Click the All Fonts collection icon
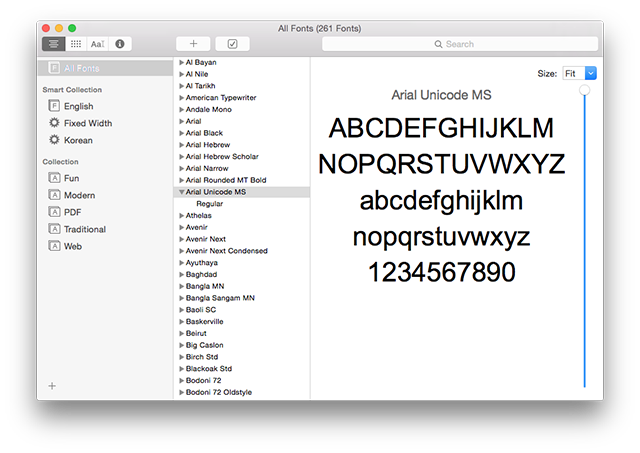Viewport: 640px width, 453px height. (x=54, y=68)
